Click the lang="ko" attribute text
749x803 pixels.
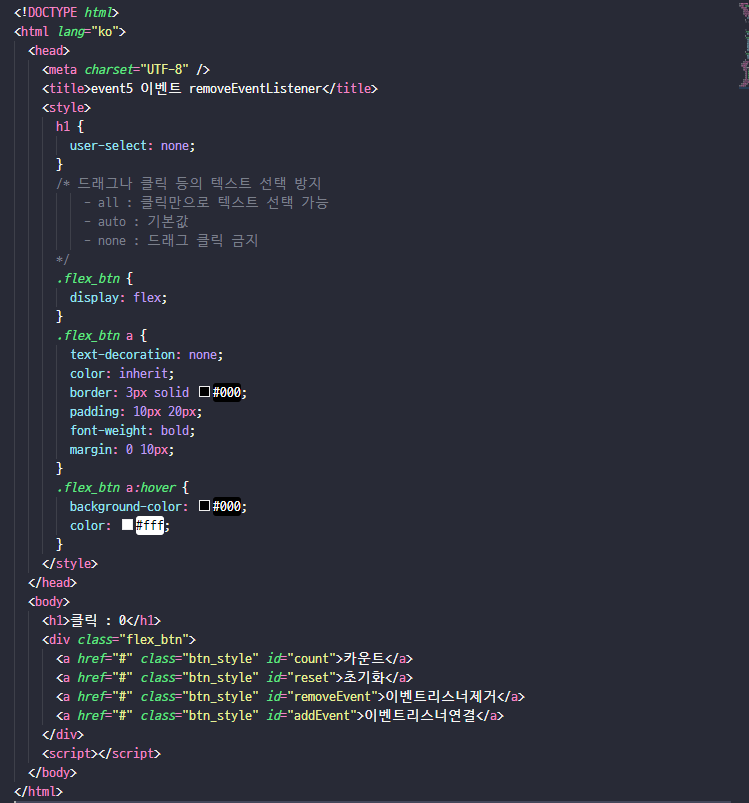point(88,31)
